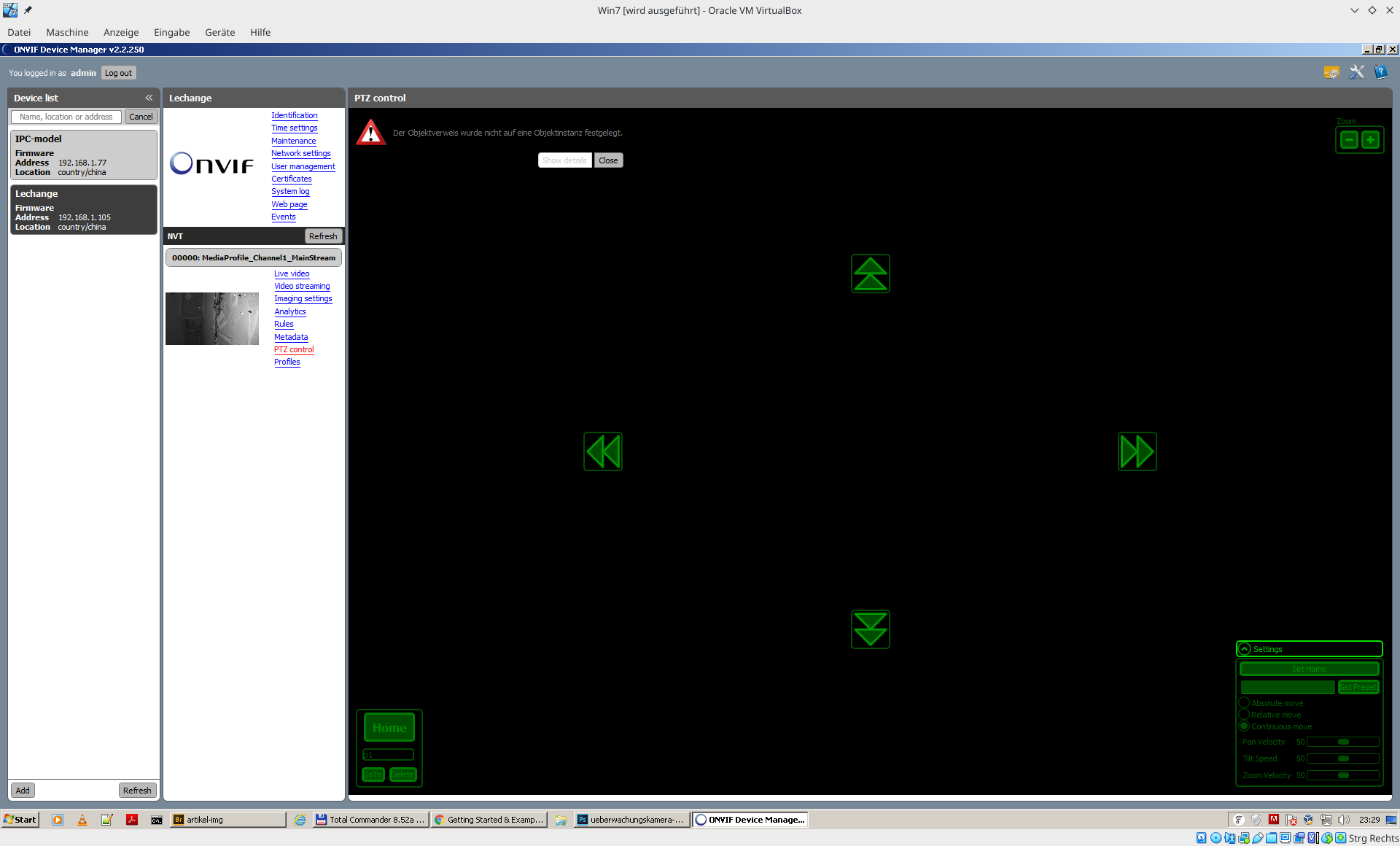Tilt camera up with the up arrow

point(871,273)
